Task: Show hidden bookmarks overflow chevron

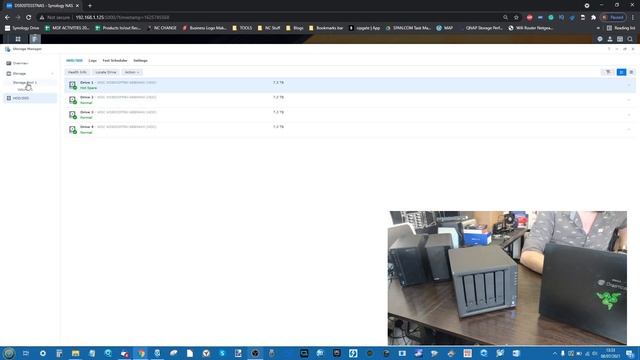Action: tap(598, 28)
